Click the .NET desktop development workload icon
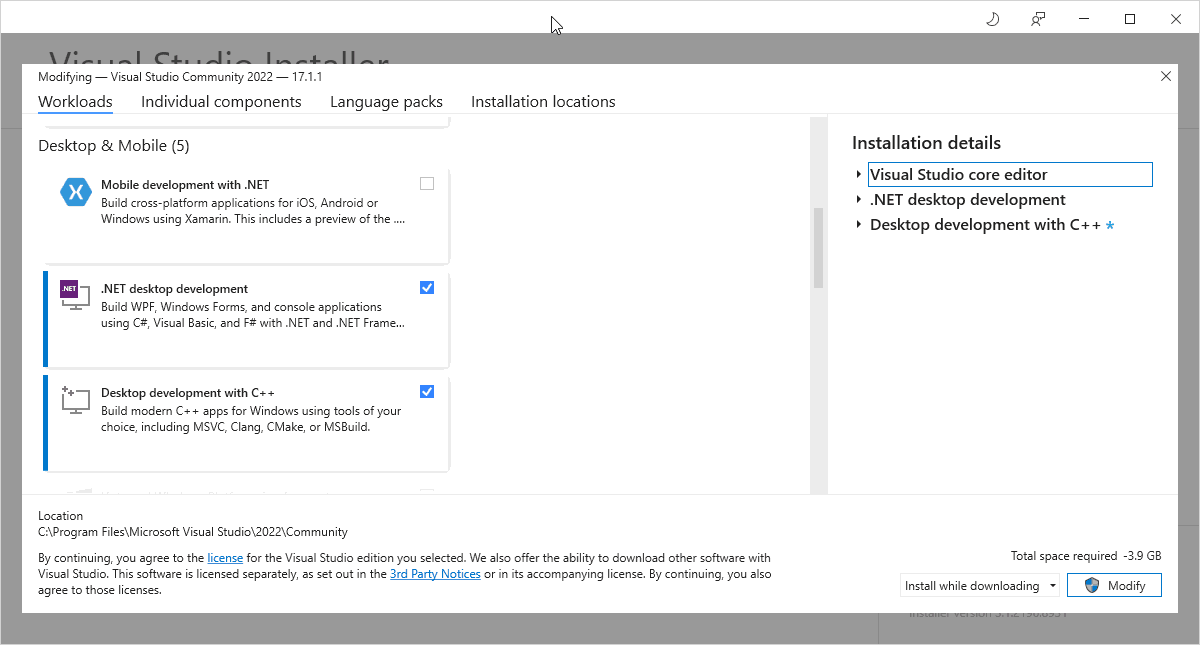This screenshot has height=645, width=1200. coord(76,296)
